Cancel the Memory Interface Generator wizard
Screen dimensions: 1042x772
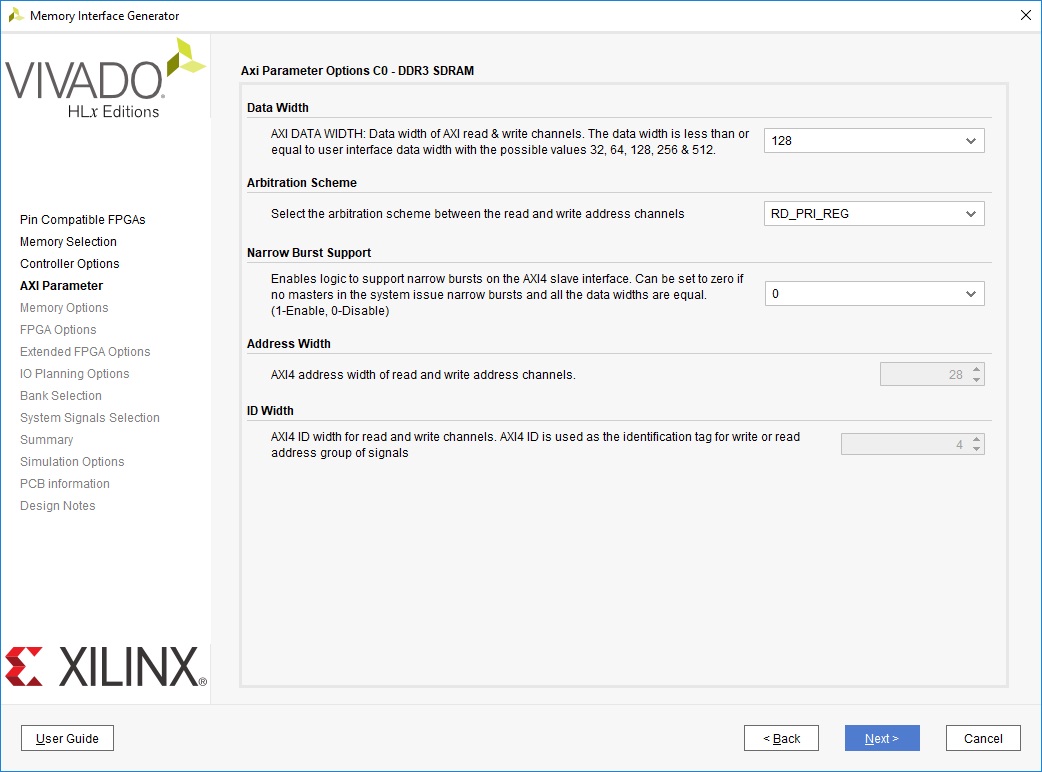tap(982, 738)
